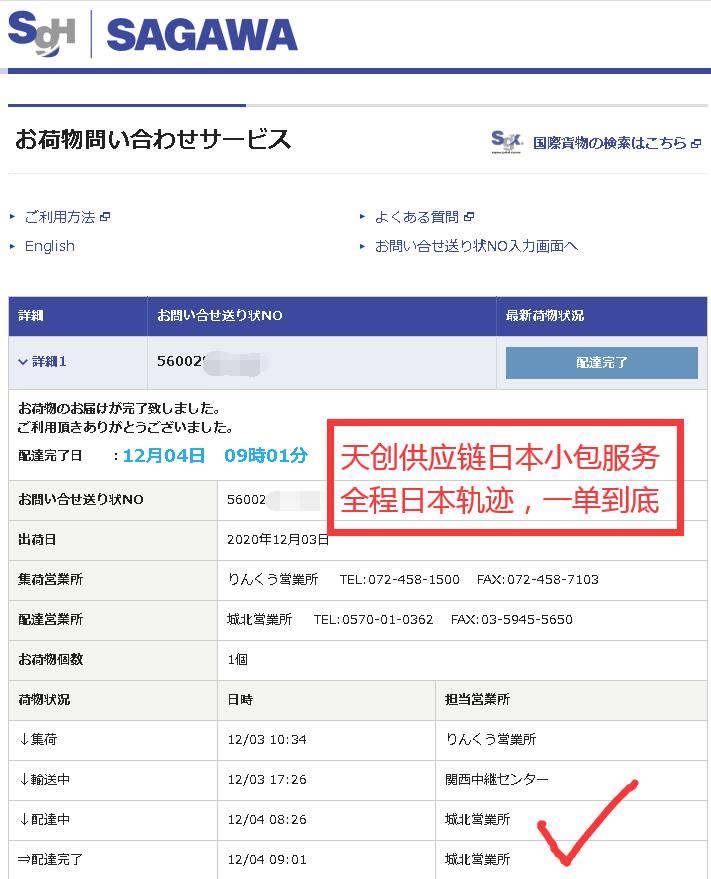Screen dimensions: 711x879
Task: Click delivery date 12月04日
Action: point(164,456)
